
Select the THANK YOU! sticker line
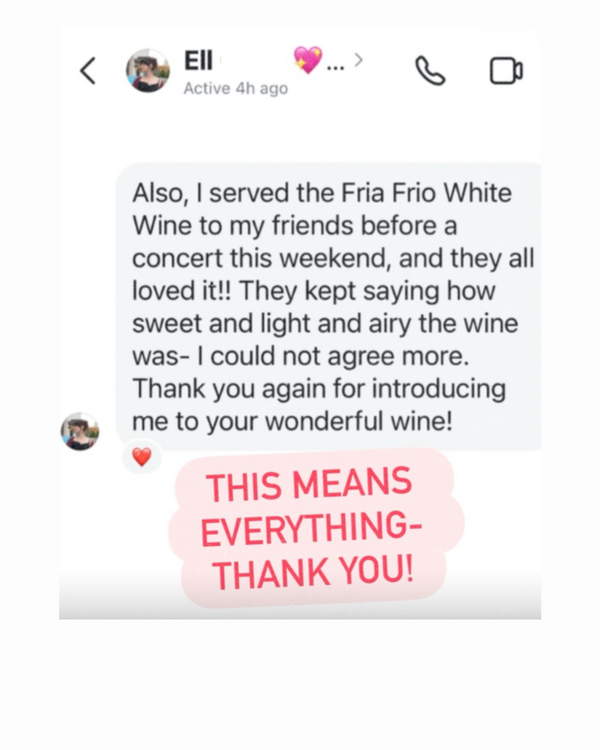(x=313, y=572)
